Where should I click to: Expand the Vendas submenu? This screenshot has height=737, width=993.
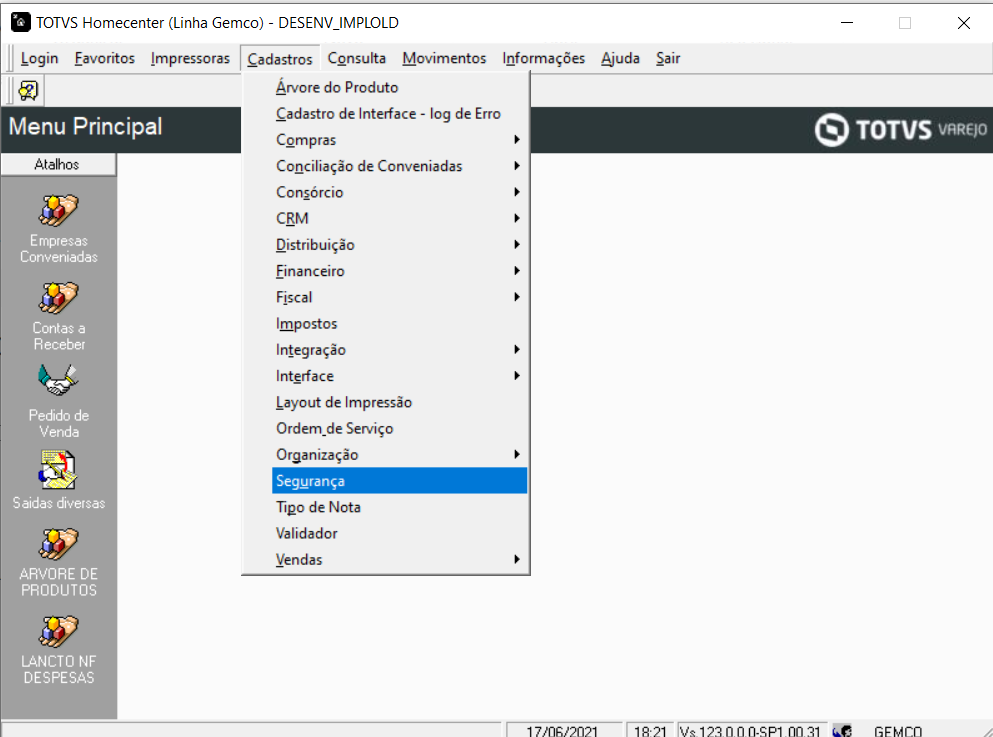pos(400,560)
